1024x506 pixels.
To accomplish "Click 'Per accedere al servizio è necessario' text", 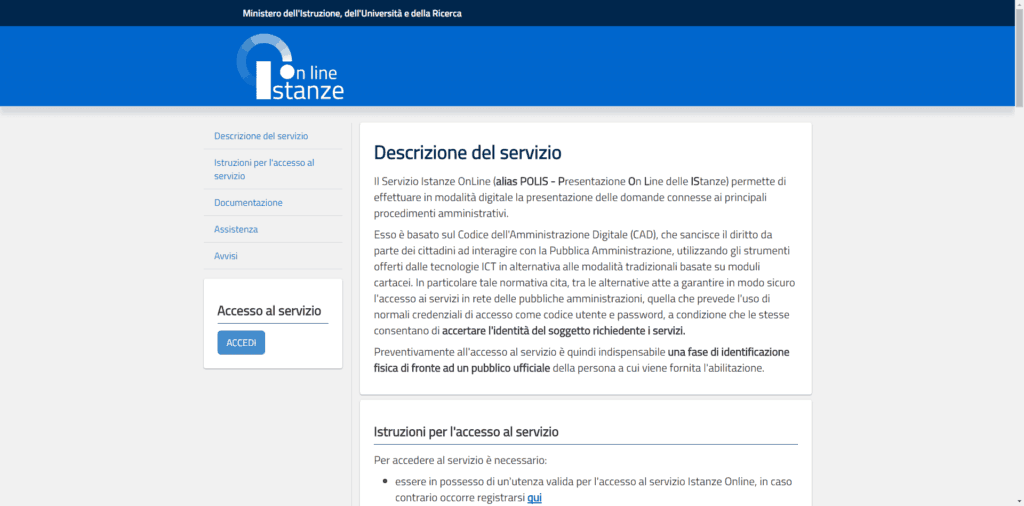I will click(x=460, y=460).
